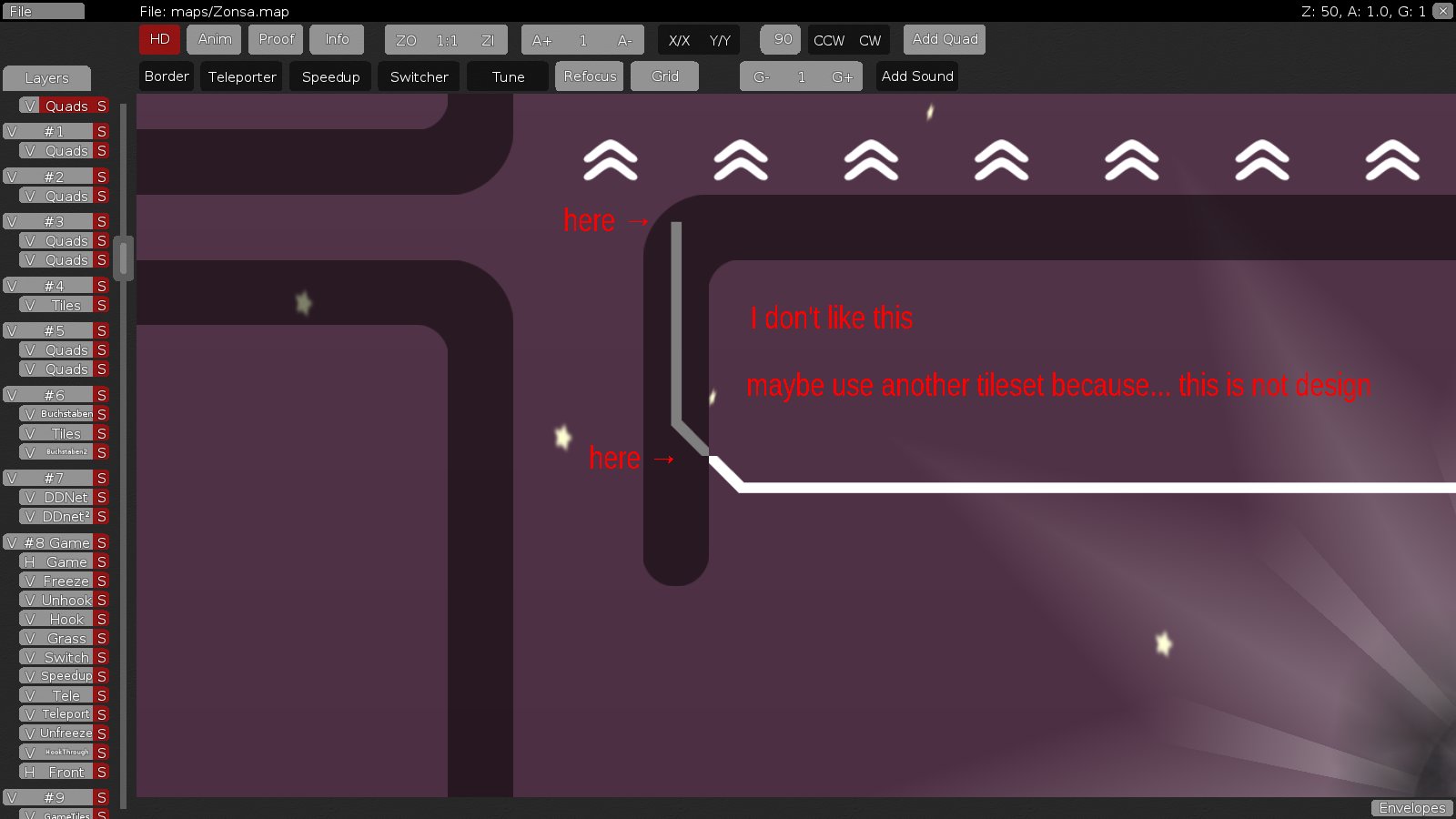1456x819 pixels.
Task: Zoom in using the ZI button
Action: (488, 39)
